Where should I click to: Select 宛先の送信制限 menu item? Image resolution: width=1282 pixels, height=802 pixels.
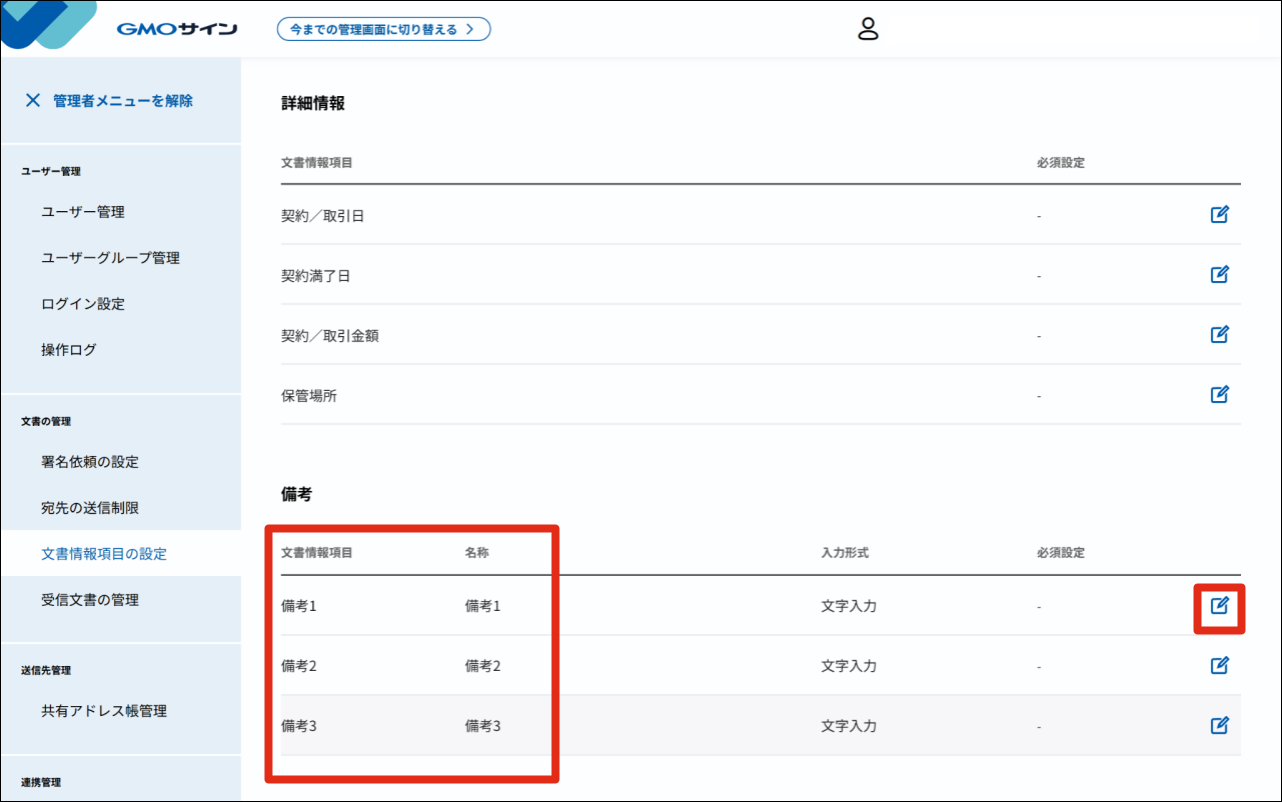(x=90, y=508)
